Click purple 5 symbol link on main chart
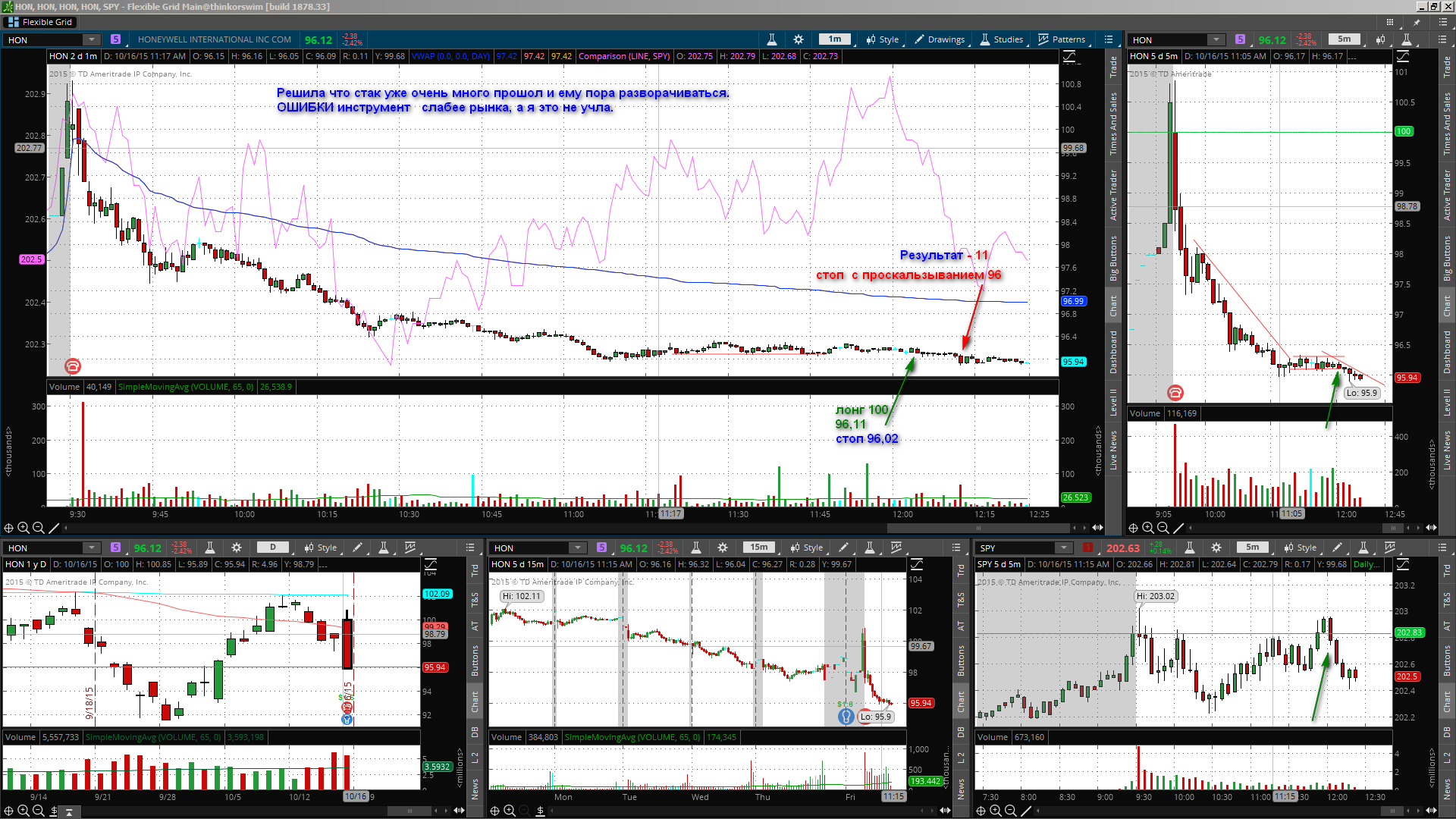This screenshot has width=1456, height=819. point(115,39)
